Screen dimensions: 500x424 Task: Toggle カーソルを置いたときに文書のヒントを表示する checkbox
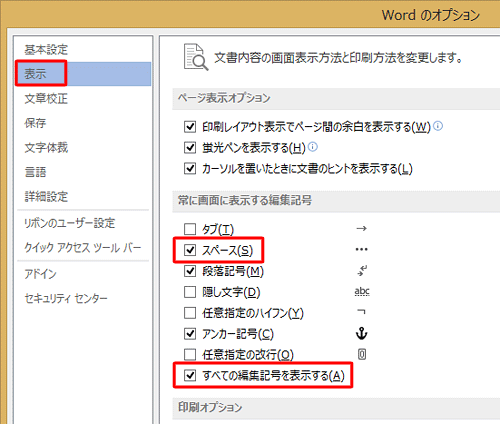click(x=190, y=168)
